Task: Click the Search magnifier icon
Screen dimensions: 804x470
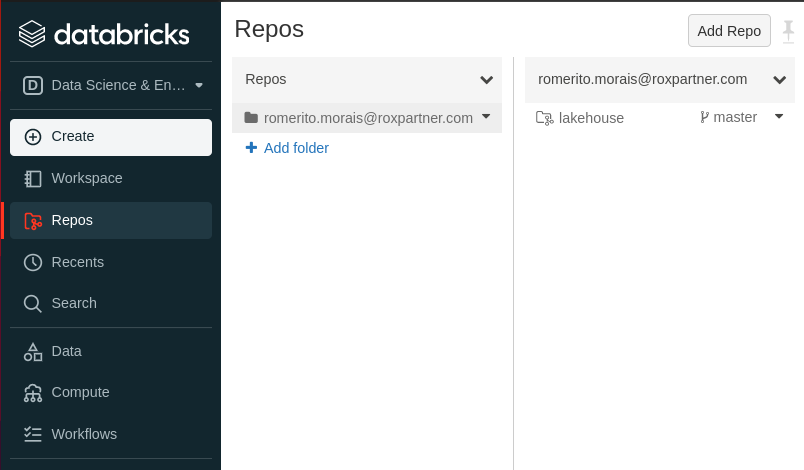Action: [x=33, y=303]
